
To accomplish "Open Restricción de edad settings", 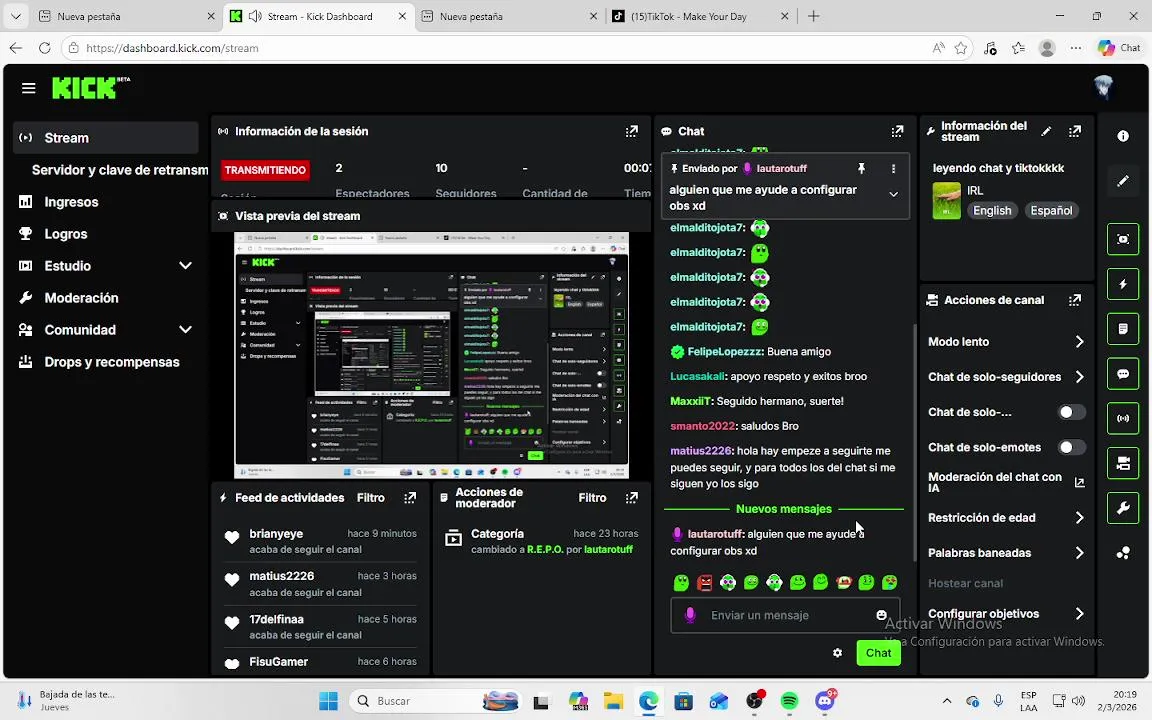I will [x=1006, y=518].
